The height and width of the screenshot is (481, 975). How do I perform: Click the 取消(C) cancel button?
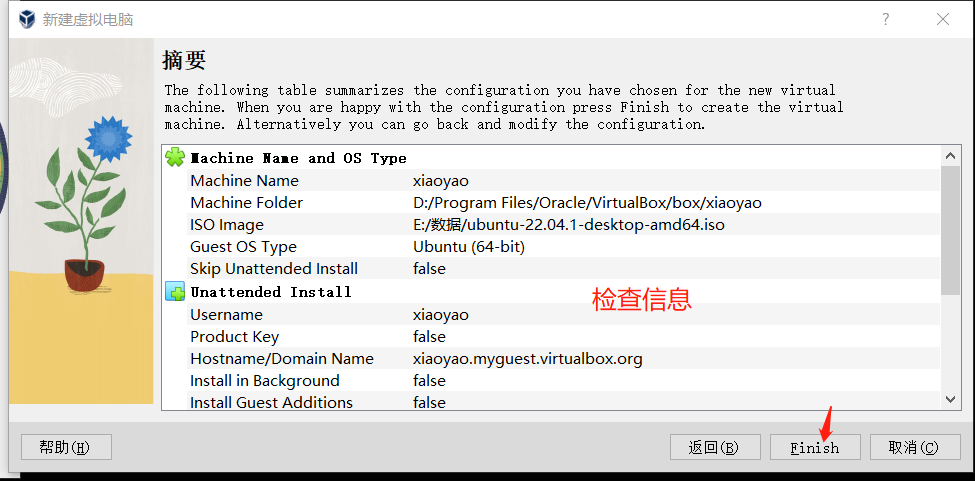[915, 447]
